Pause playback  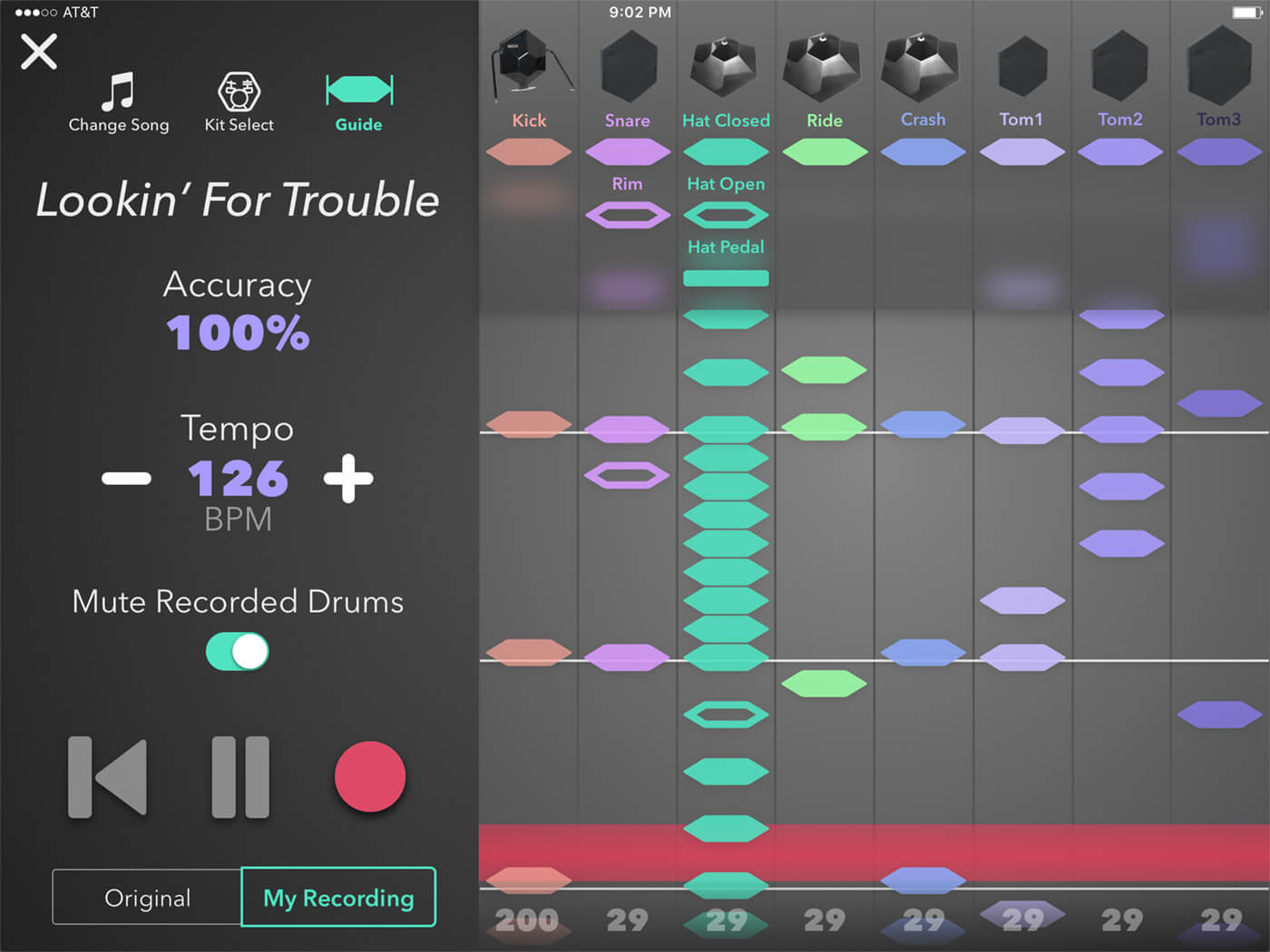point(240,777)
